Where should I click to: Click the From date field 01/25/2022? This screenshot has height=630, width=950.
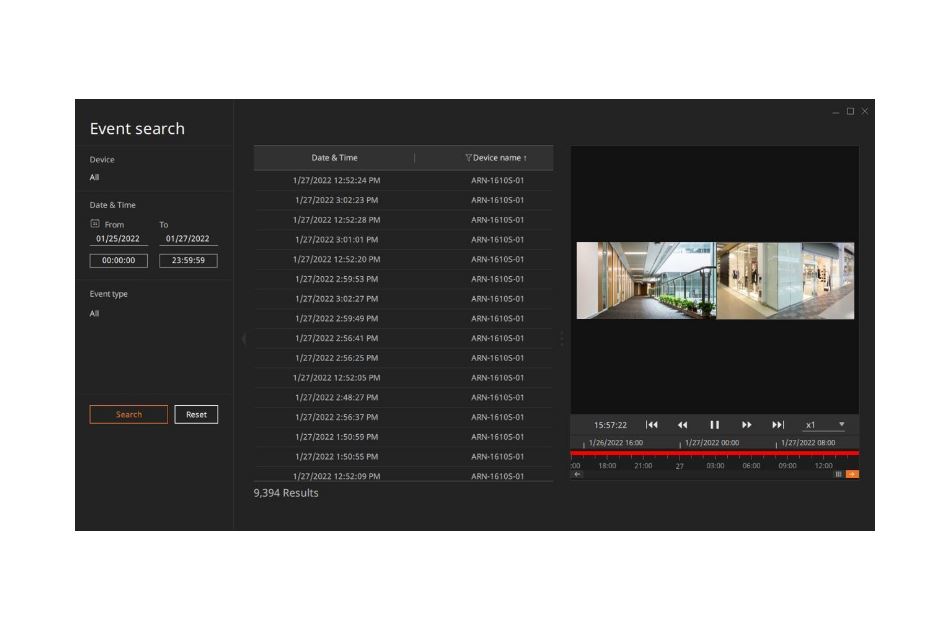pyautogui.click(x=118, y=239)
